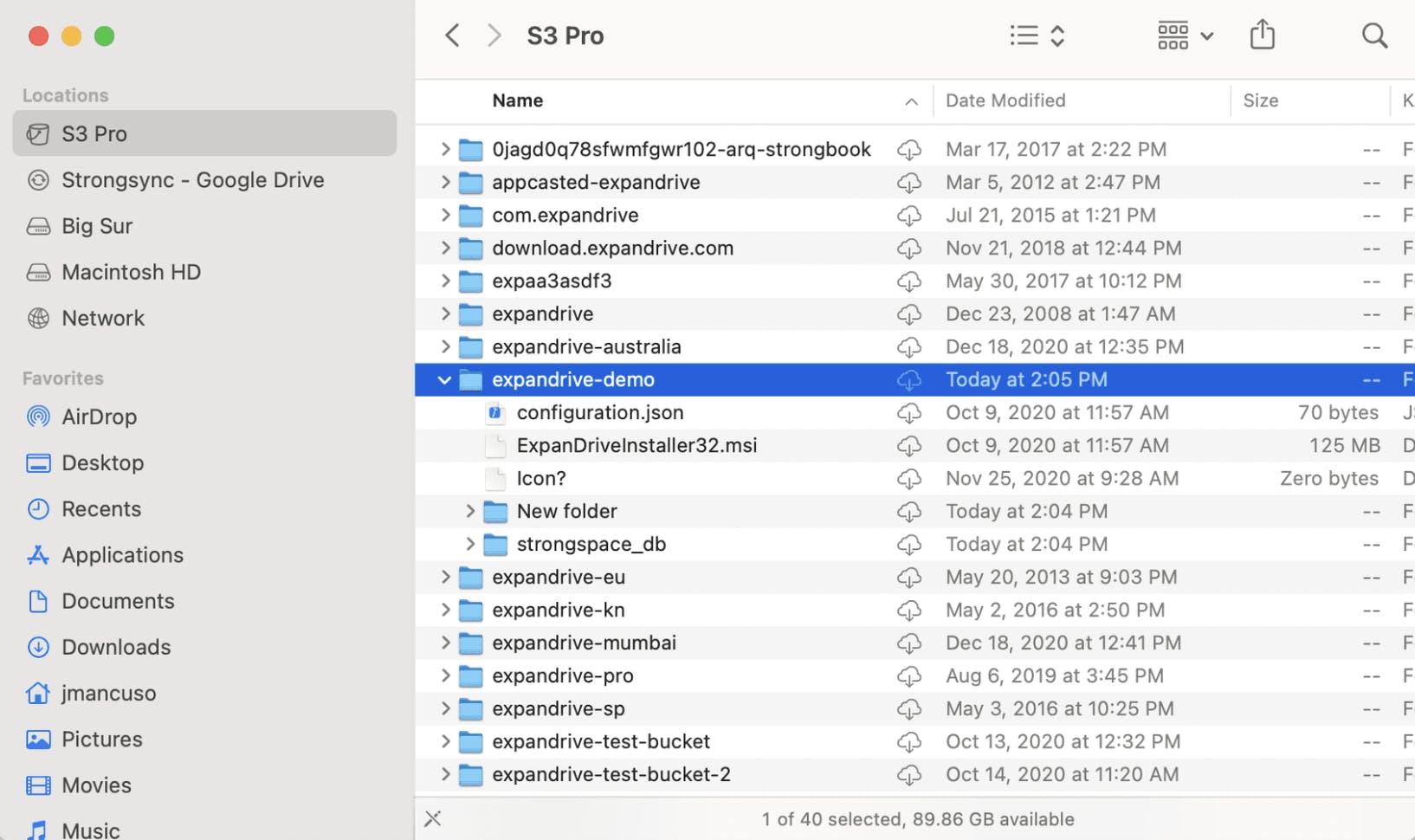
Task: Click the Network globe icon
Action: [38, 318]
